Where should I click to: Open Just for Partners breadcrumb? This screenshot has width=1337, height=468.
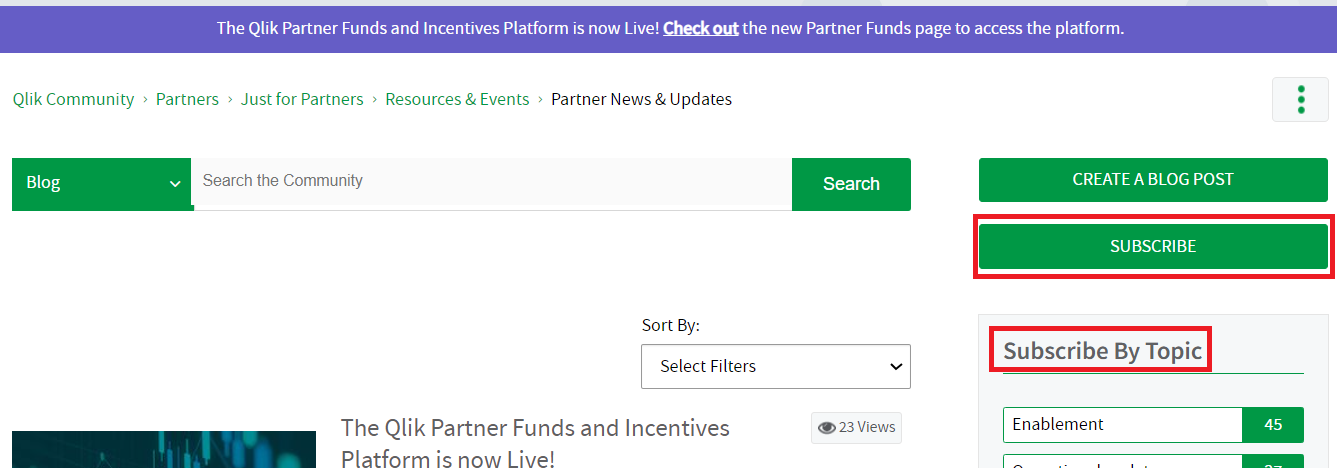click(302, 99)
